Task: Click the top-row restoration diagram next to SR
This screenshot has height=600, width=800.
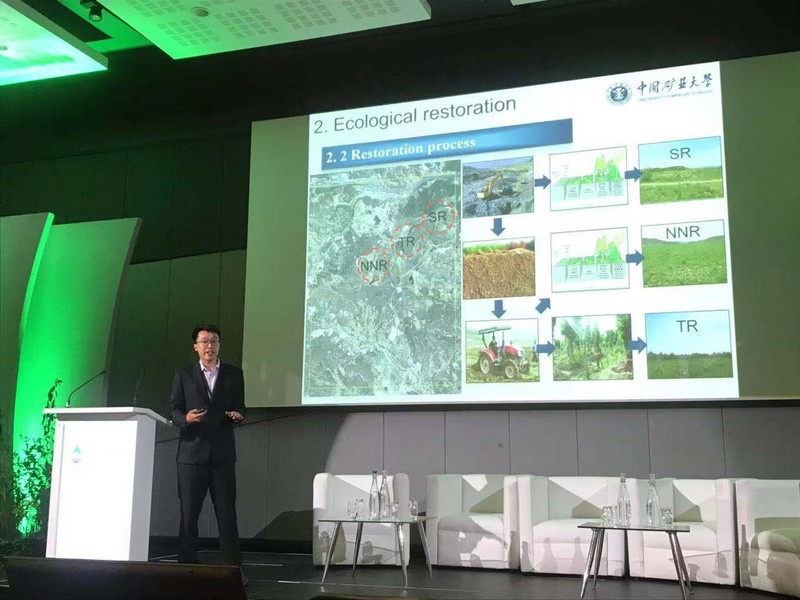Action: point(587,180)
